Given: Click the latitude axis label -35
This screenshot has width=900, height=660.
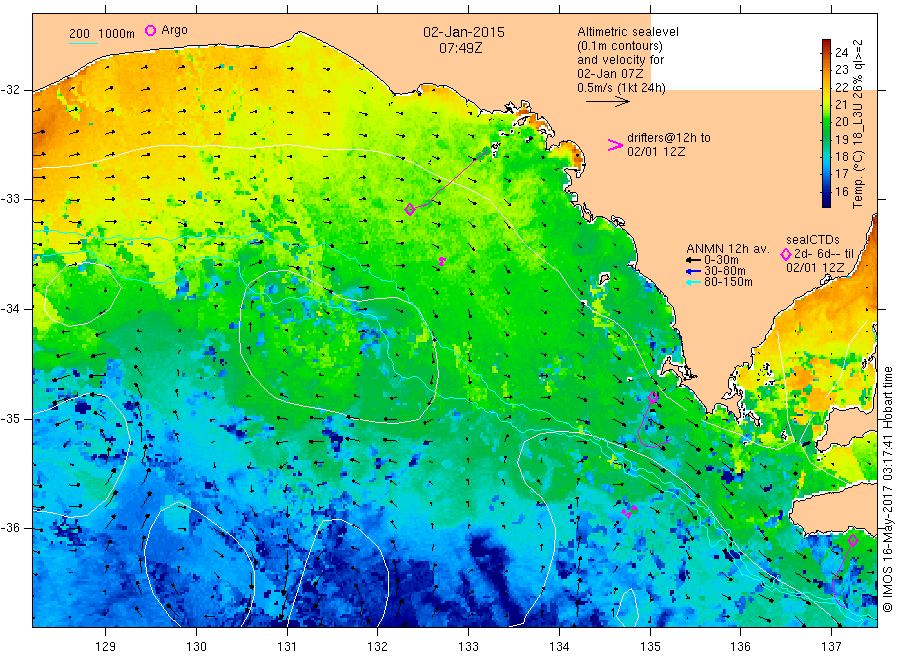Looking at the screenshot, I should (10, 418).
